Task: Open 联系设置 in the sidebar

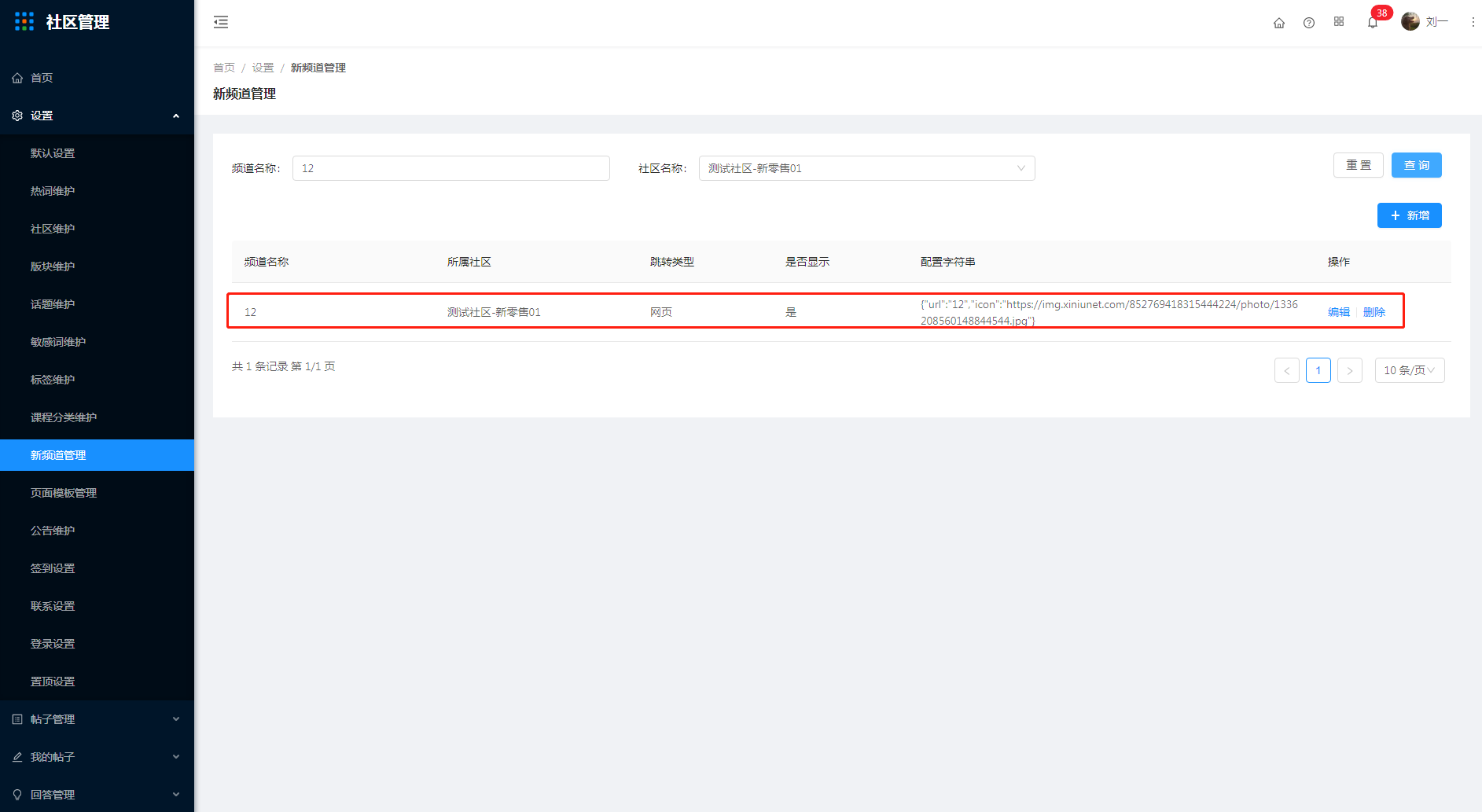Action: click(97, 606)
